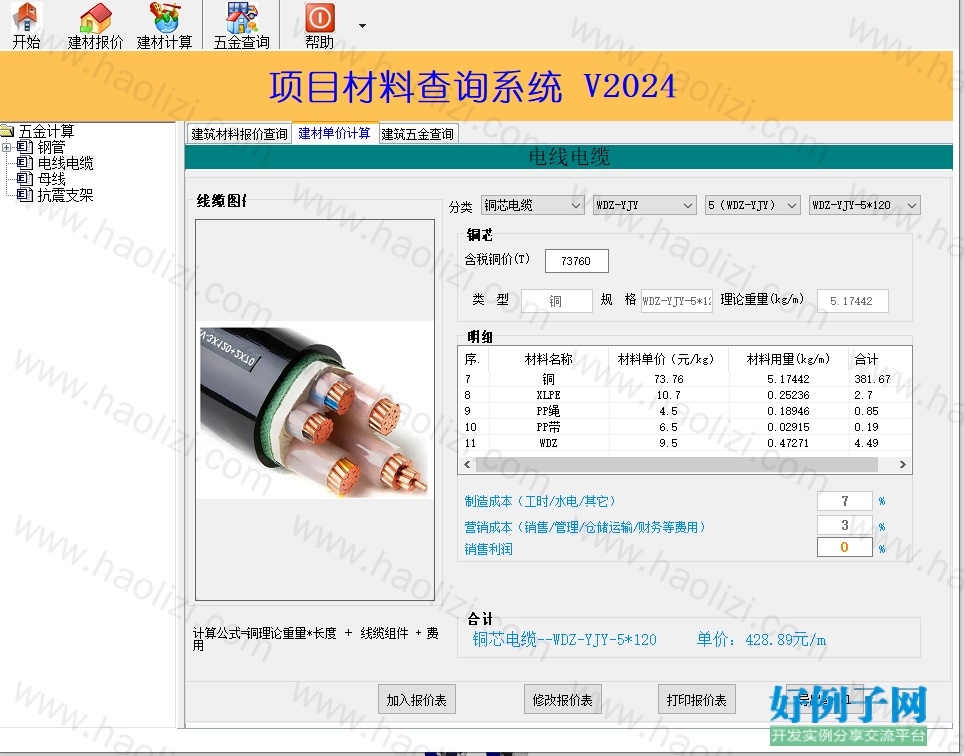Image resolution: width=964 pixels, height=756 pixels.
Task: Open the 建材报价 toolbar icon
Action: (x=95, y=25)
